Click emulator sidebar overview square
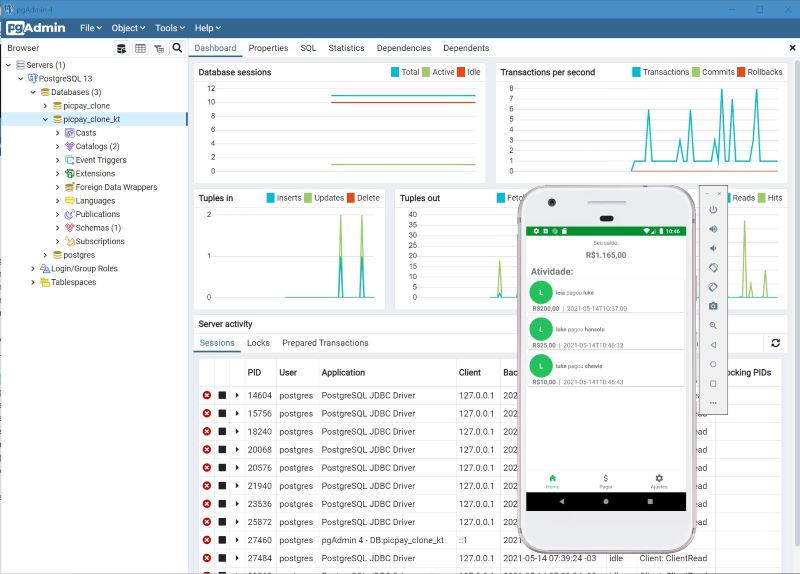 tap(713, 384)
